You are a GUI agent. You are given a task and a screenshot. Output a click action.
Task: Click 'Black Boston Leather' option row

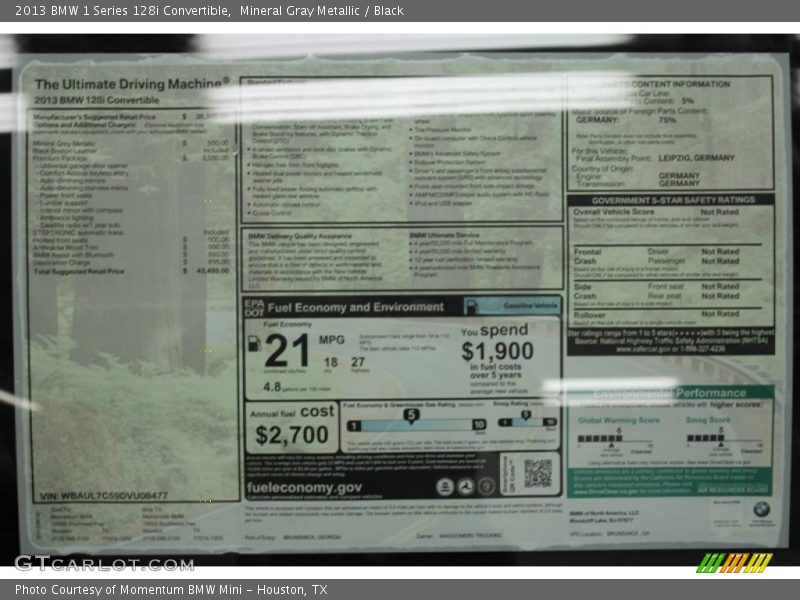(131, 151)
